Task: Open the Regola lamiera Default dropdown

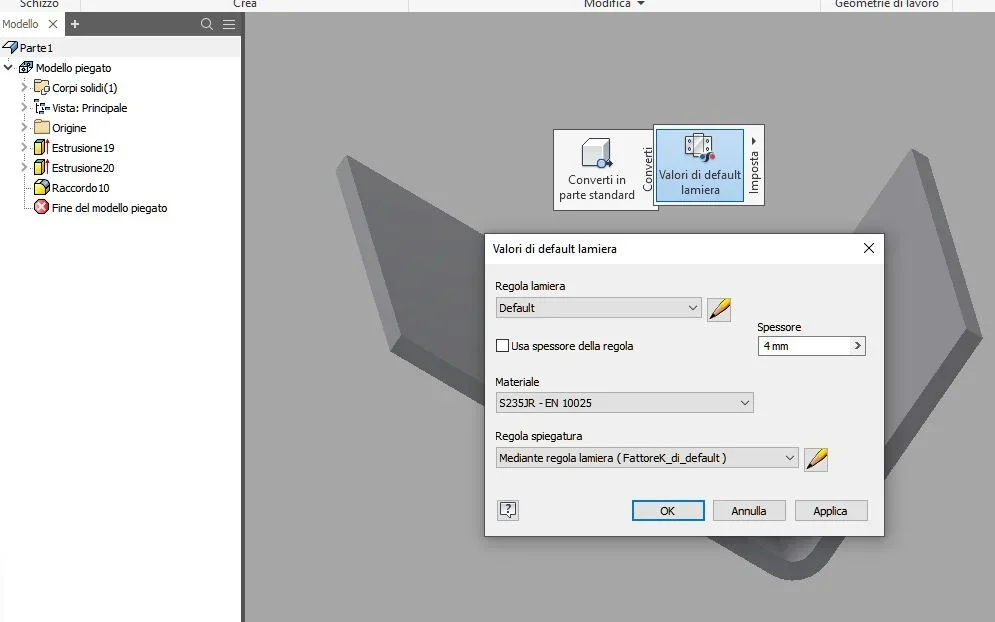Action: 598,308
